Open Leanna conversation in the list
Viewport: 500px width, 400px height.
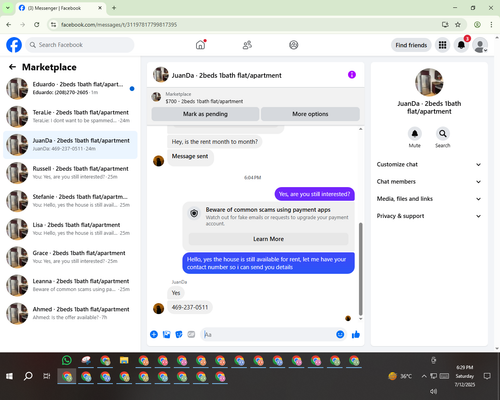70,285
